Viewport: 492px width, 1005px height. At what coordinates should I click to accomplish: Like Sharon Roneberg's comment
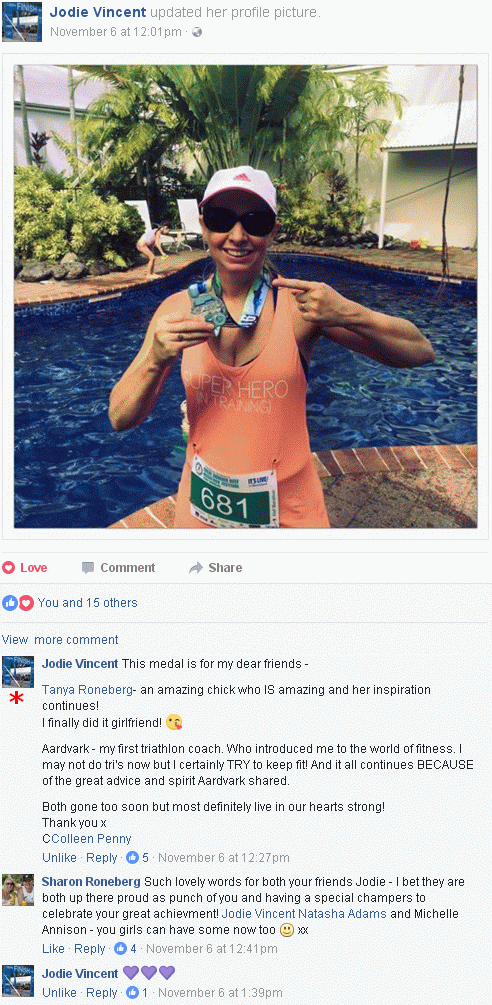[53, 949]
